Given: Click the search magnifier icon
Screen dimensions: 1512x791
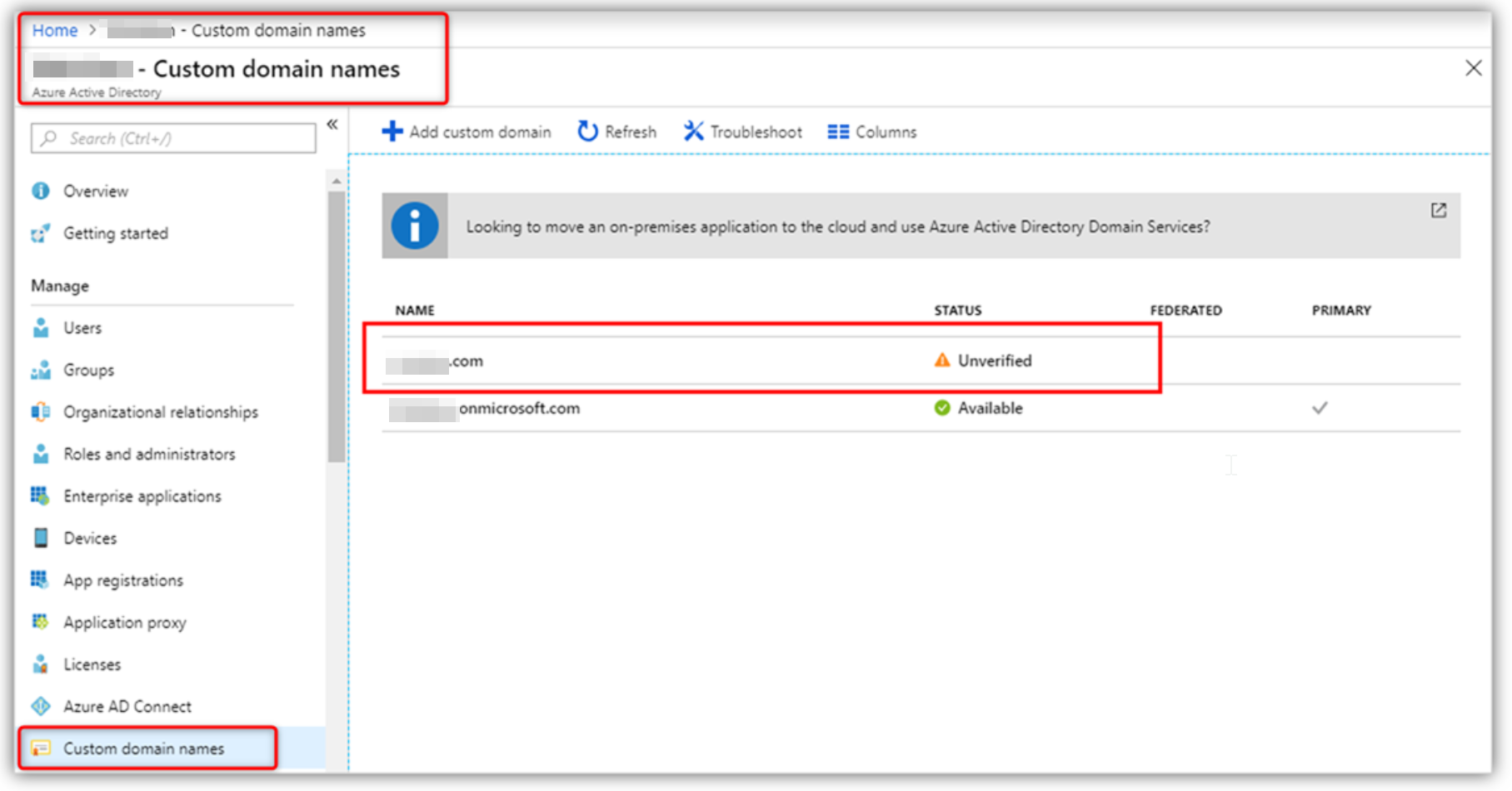Looking at the screenshot, I should click(x=50, y=137).
